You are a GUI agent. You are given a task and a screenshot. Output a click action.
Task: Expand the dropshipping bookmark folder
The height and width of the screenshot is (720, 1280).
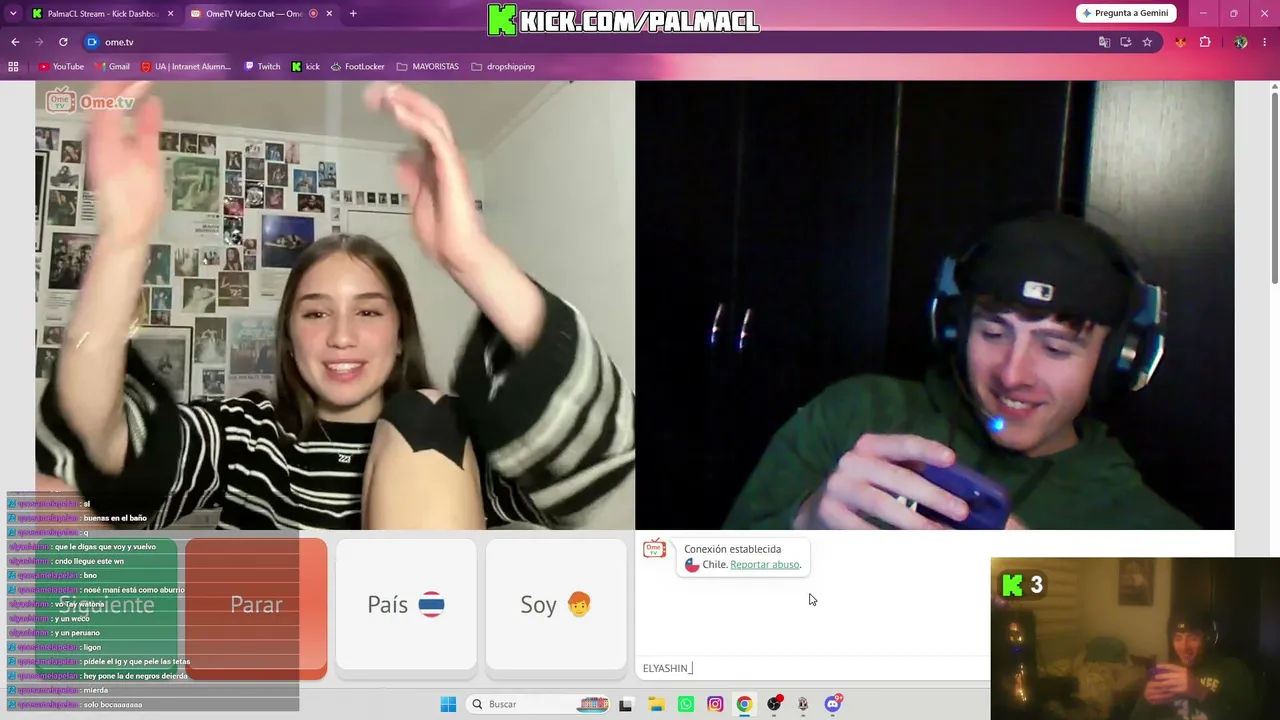tap(503, 67)
